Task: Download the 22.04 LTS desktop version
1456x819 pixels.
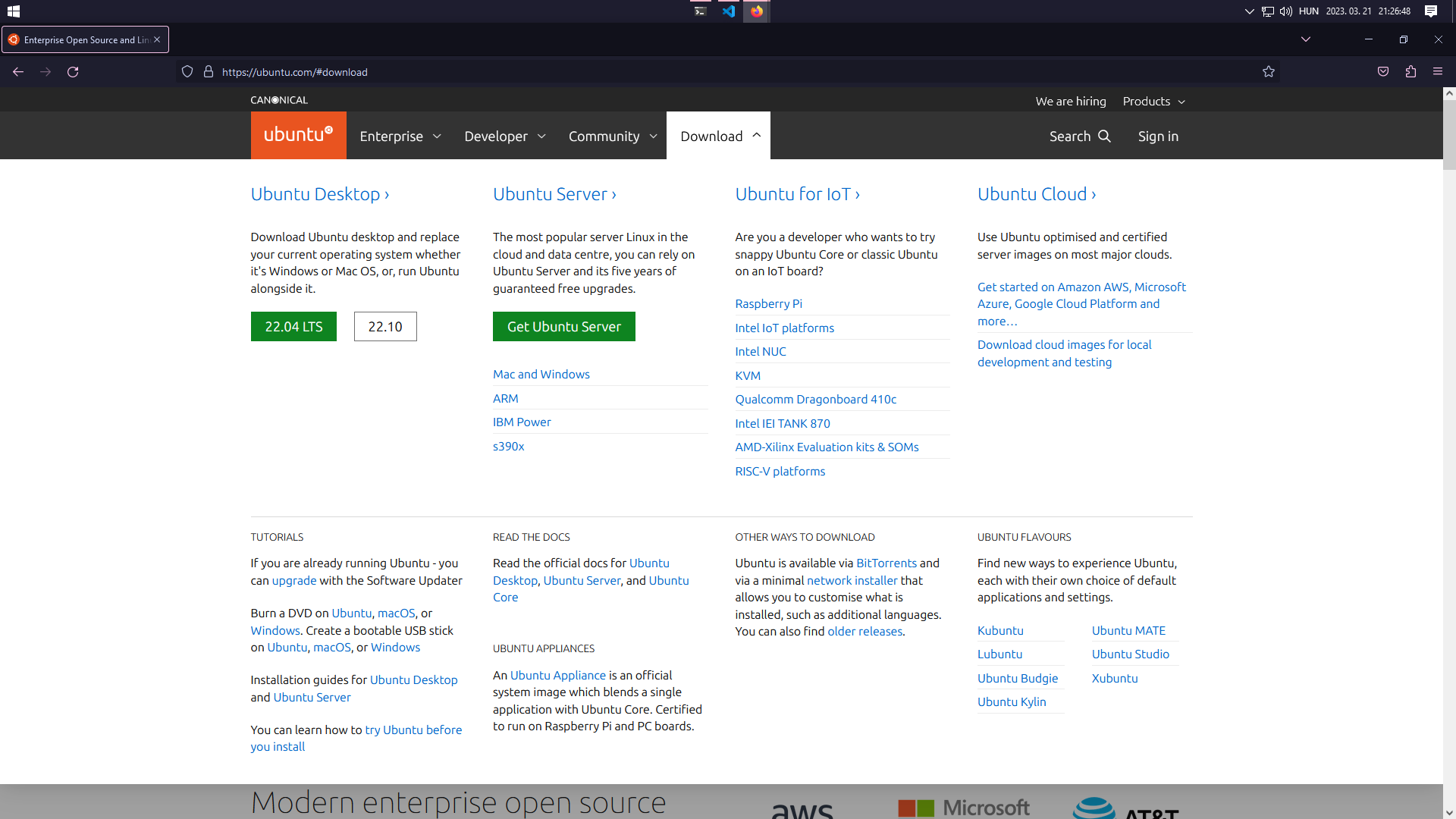Action: pos(293,327)
